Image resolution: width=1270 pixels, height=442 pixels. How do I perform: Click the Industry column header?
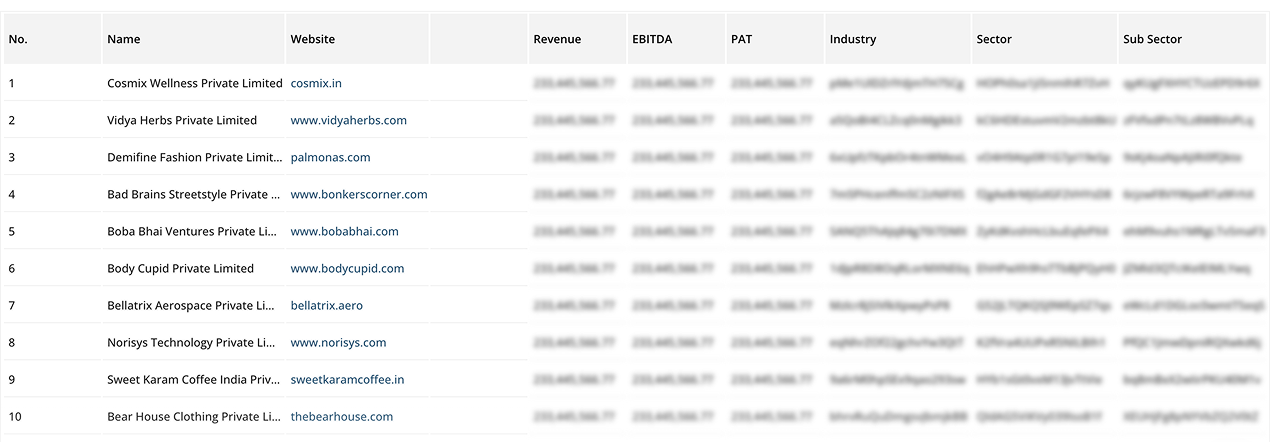click(x=897, y=39)
